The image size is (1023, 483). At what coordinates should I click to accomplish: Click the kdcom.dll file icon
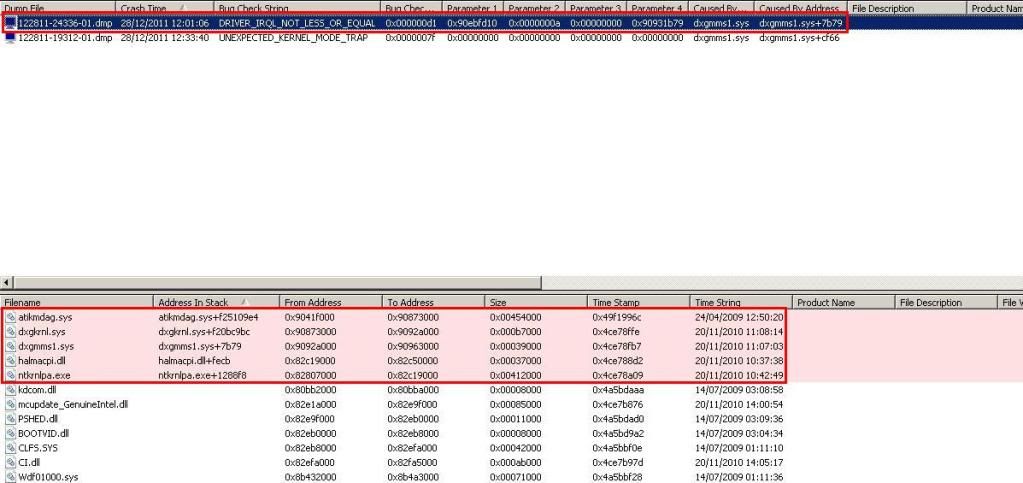[x=10, y=389]
